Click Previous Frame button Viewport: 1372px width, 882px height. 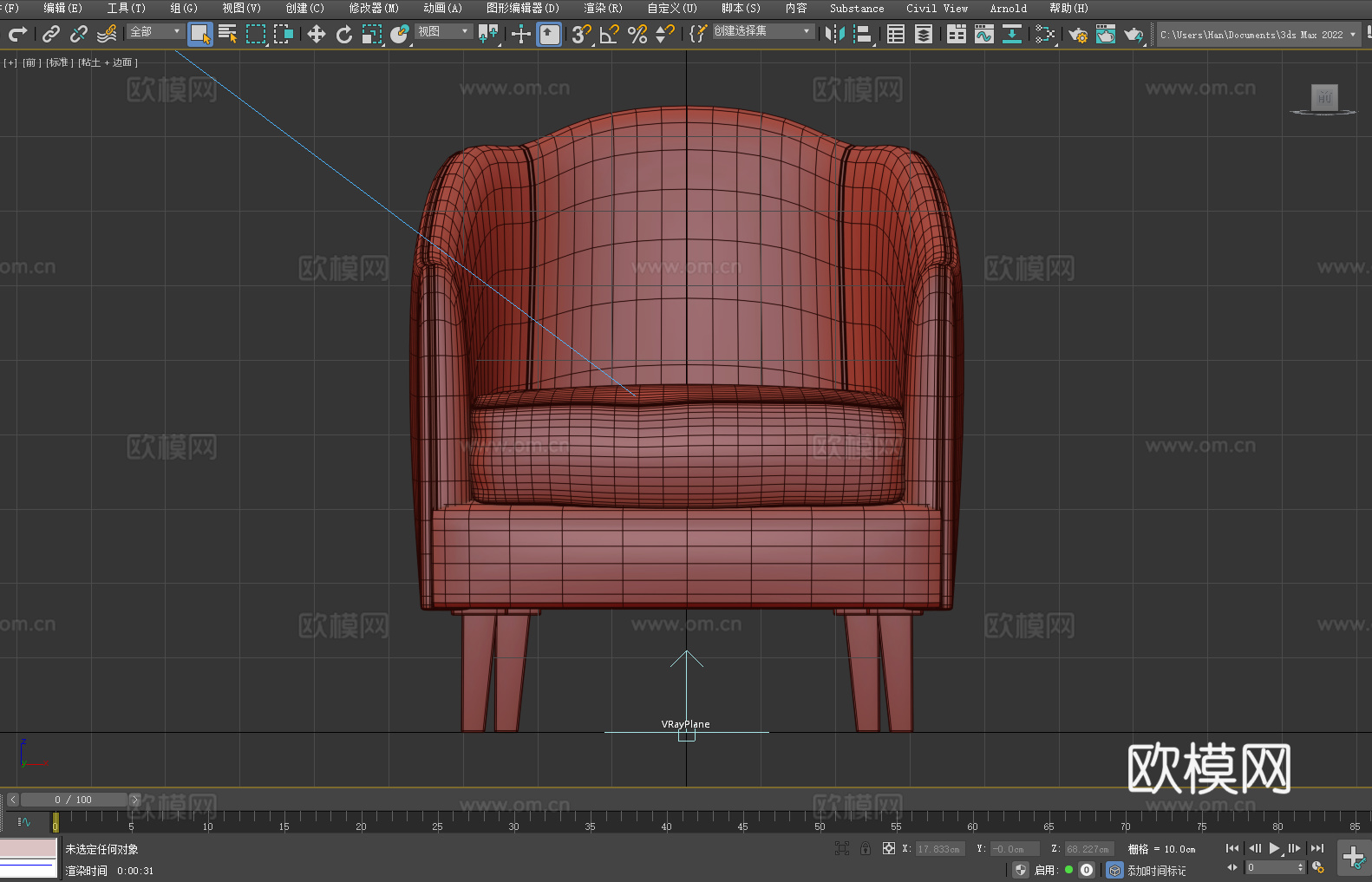[x=1254, y=848]
